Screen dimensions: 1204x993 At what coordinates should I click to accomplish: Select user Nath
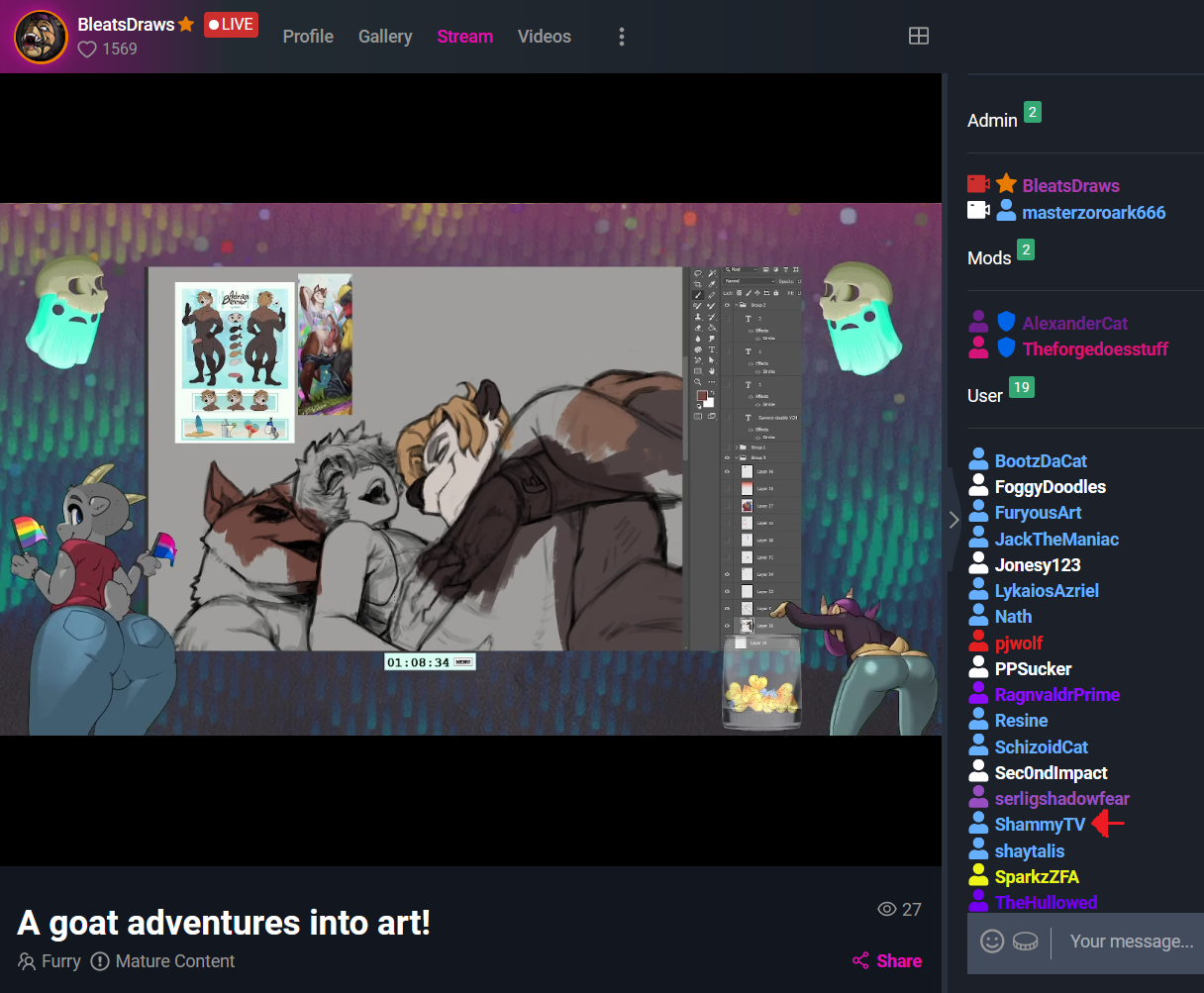(1013, 617)
